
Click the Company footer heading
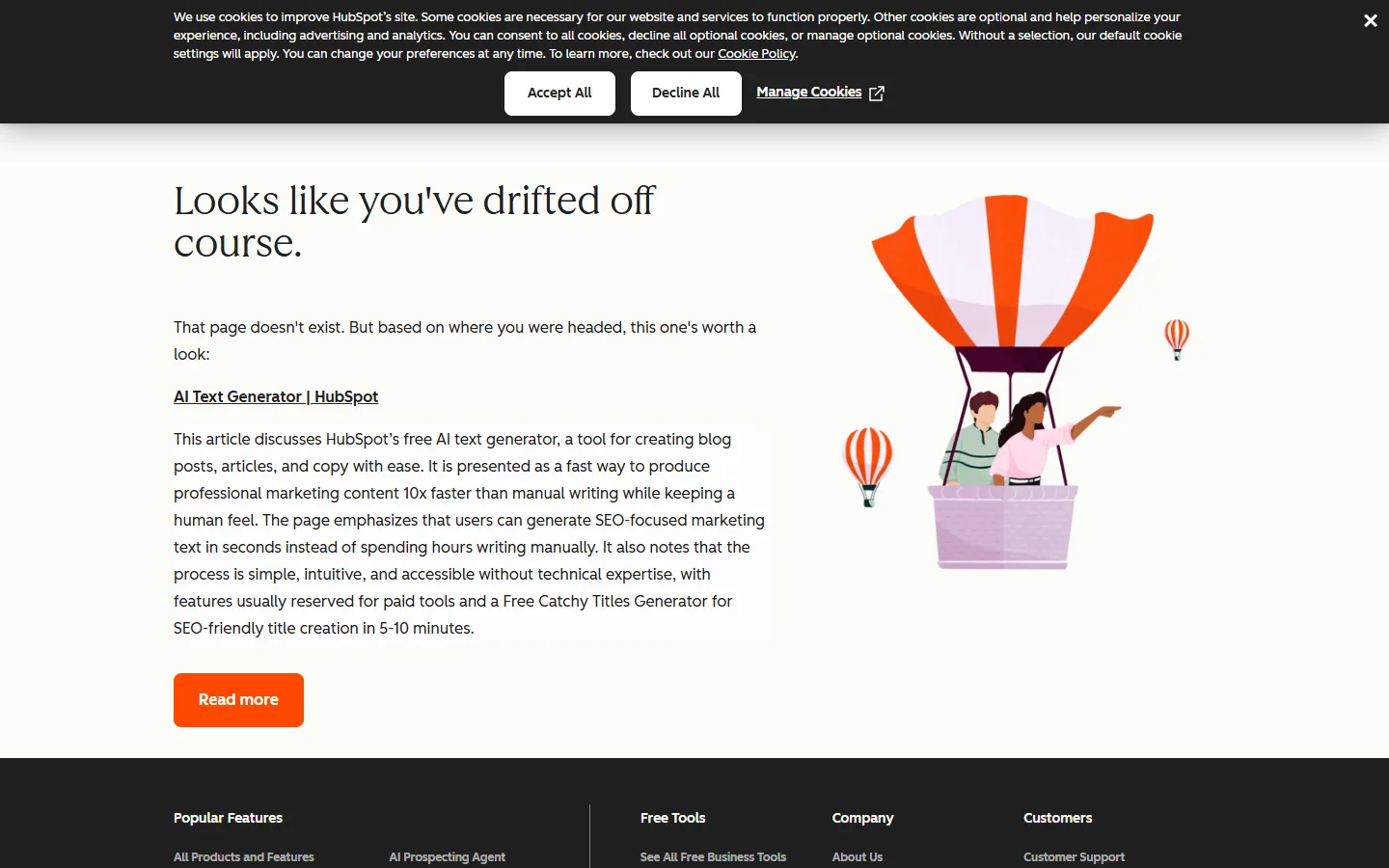click(x=862, y=818)
